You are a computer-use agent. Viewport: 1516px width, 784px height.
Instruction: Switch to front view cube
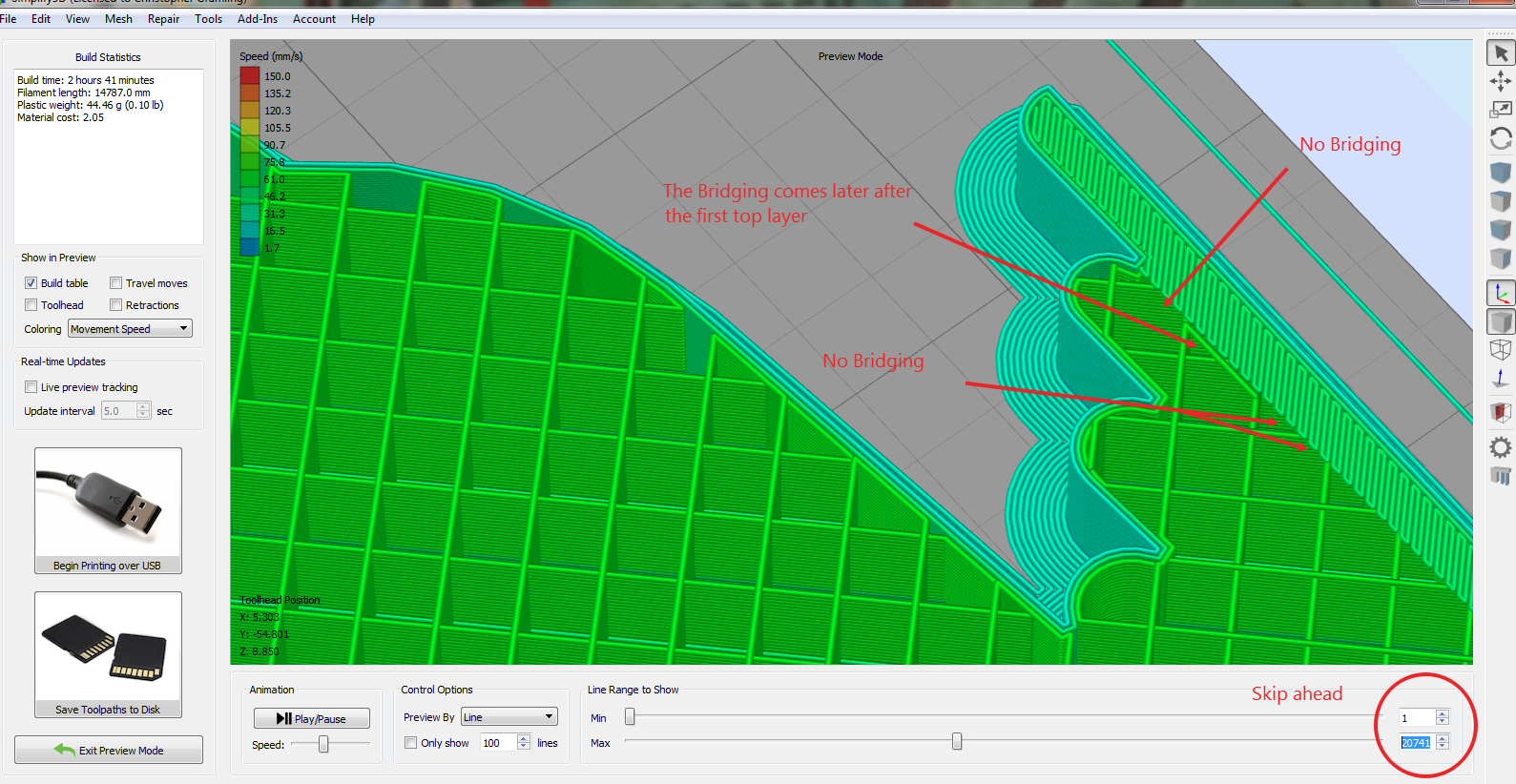[x=1501, y=230]
